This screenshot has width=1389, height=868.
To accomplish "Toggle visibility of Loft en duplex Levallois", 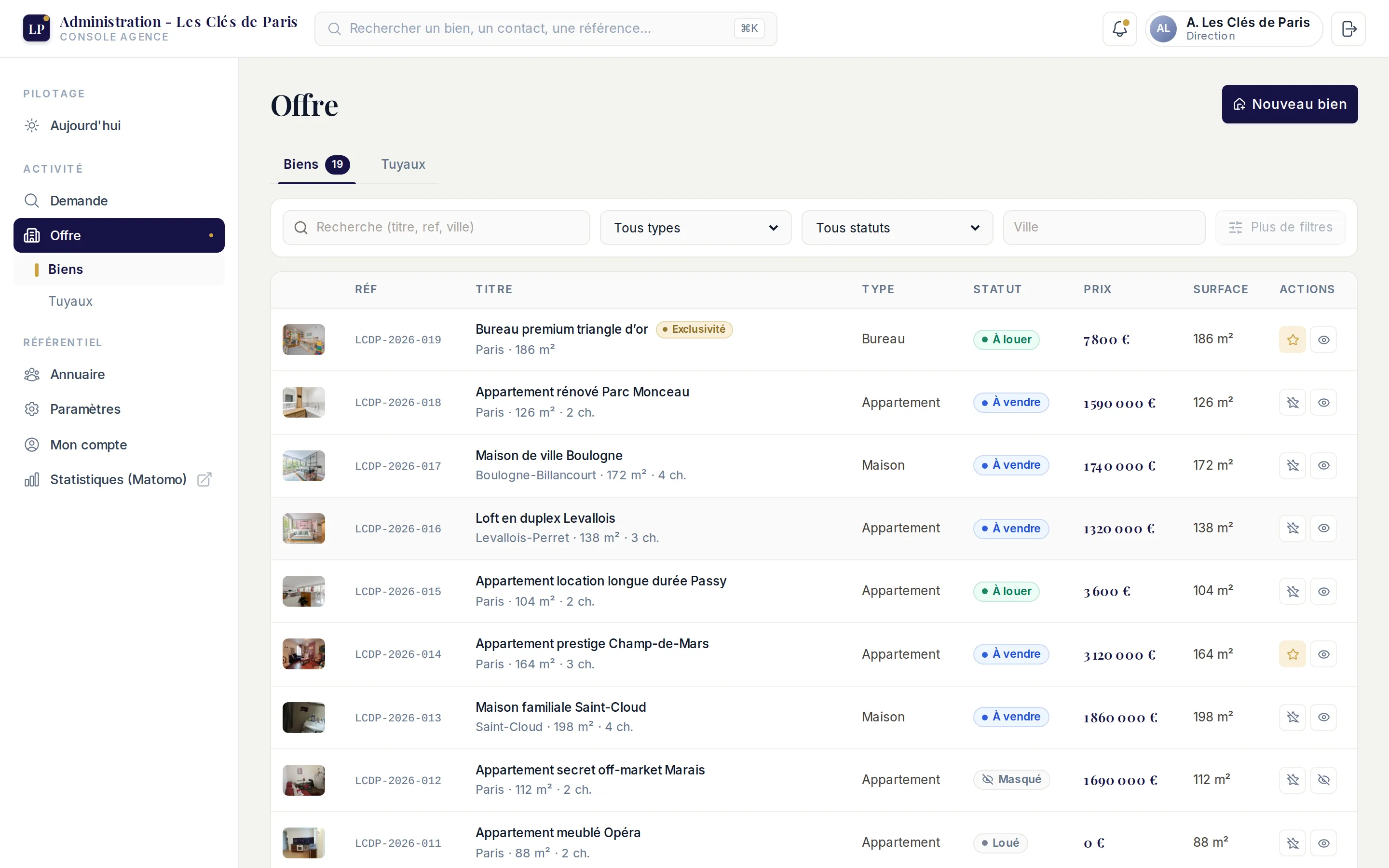I will (1323, 528).
